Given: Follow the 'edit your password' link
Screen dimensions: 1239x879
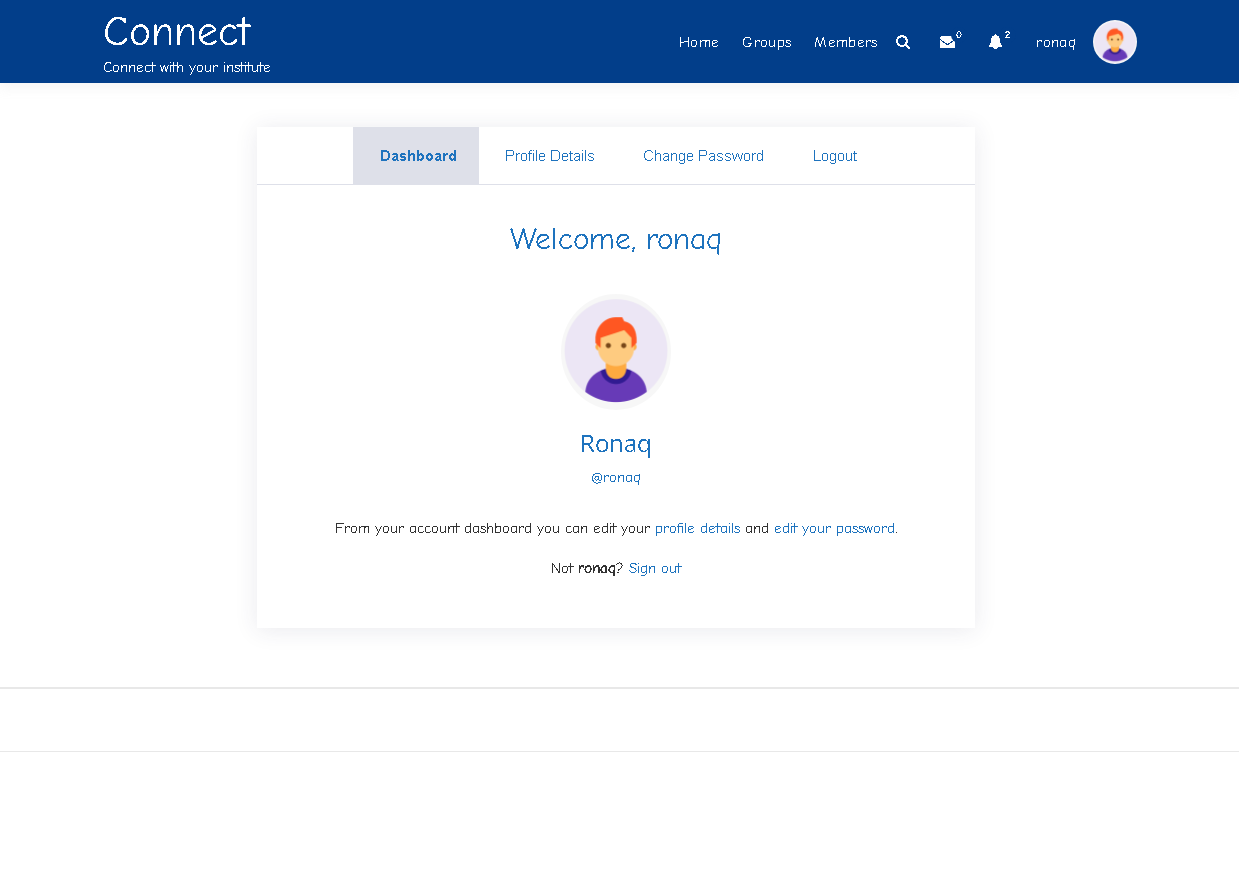Looking at the screenshot, I should pos(834,528).
